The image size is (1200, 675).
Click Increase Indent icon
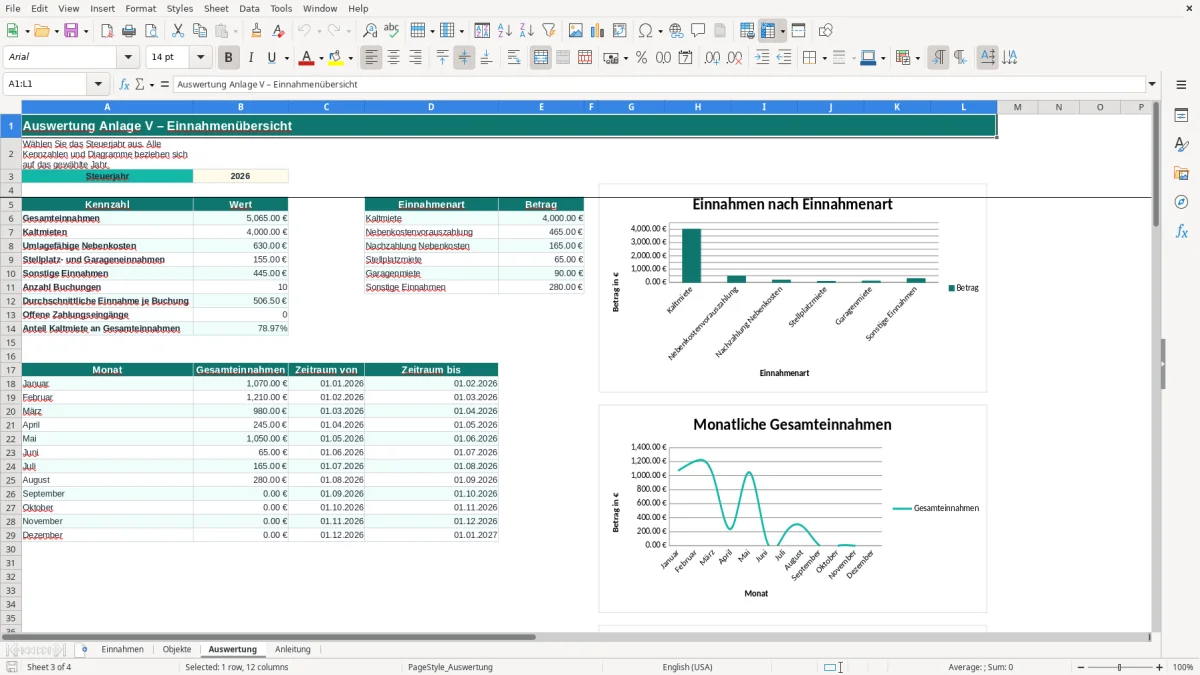762,58
